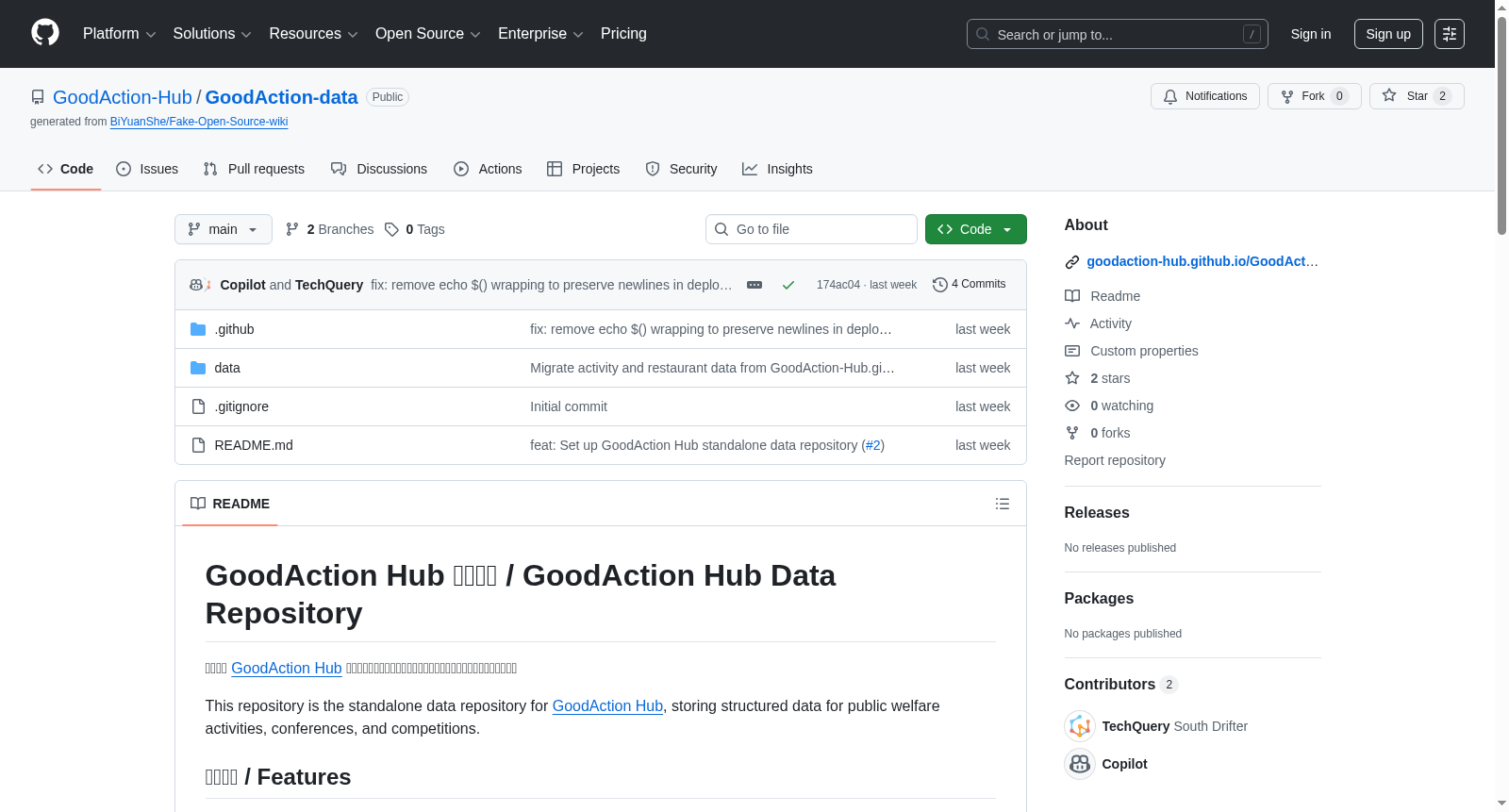
Task: Click the Sign in link
Action: pyautogui.click(x=1311, y=34)
